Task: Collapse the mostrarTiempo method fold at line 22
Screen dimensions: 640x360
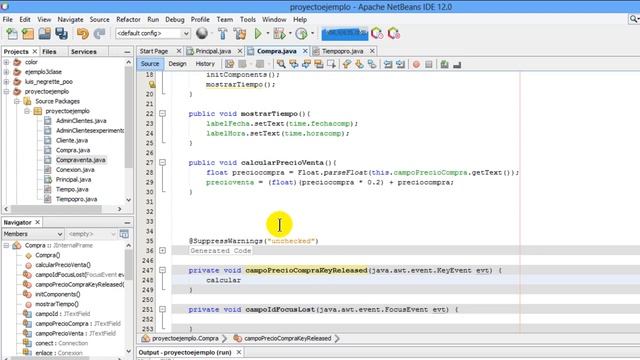Action: coord(162,113)
